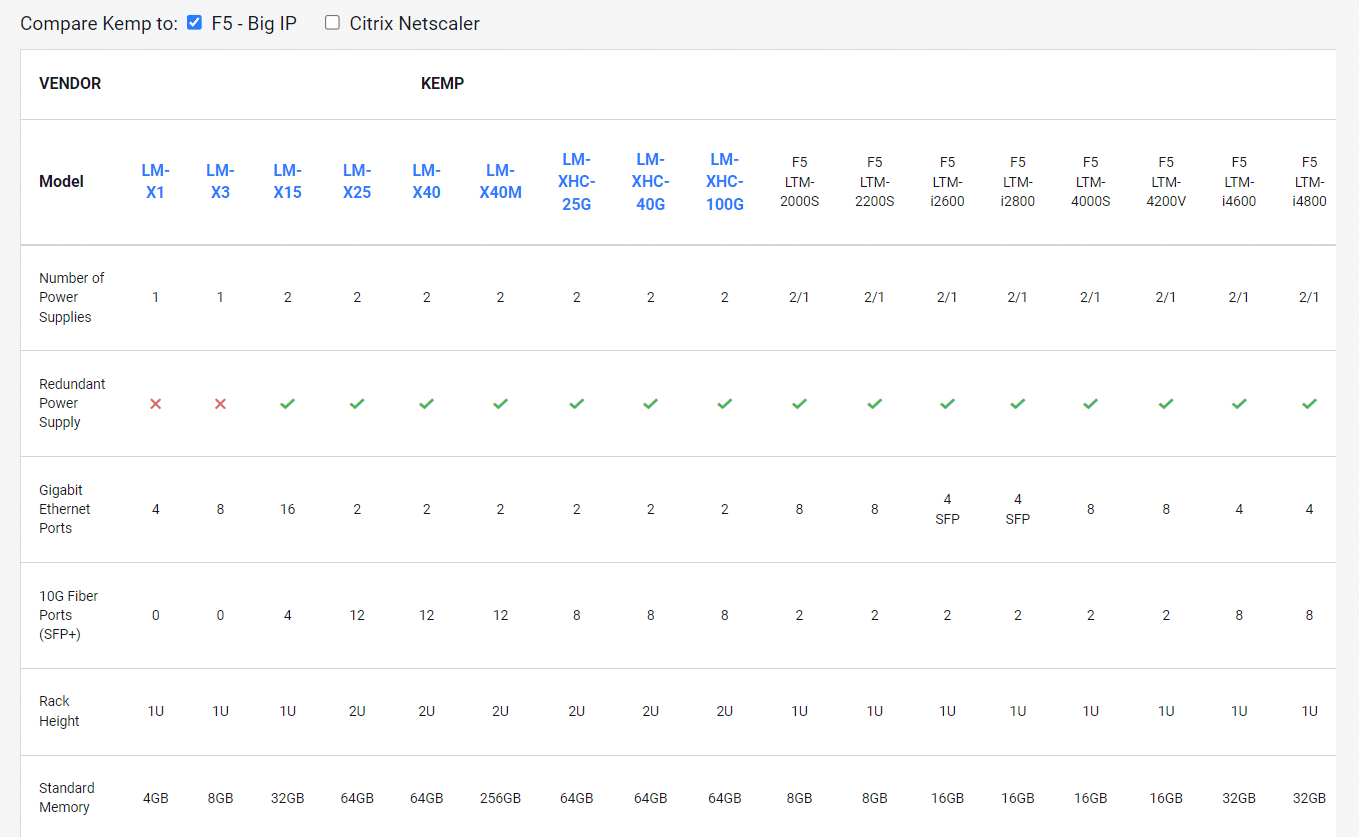This screenshot has height=837, width=1359.
Task: Open the LM-XHC-40G model link
Action: (650, 181)
